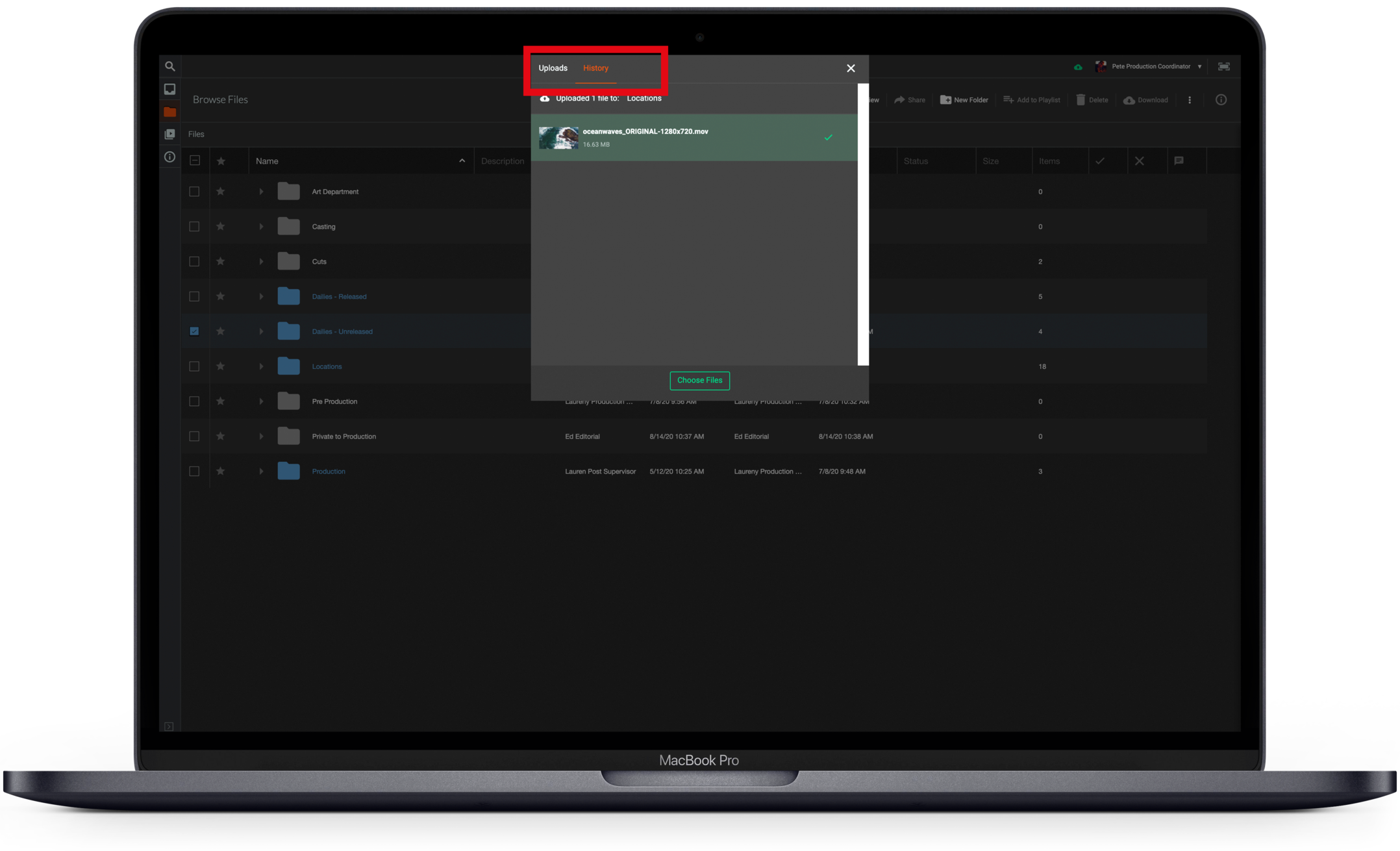Viewport: 1400px width, 851px height.
Task: Open the inbox sidebar icon
Action: click(169, 89)
